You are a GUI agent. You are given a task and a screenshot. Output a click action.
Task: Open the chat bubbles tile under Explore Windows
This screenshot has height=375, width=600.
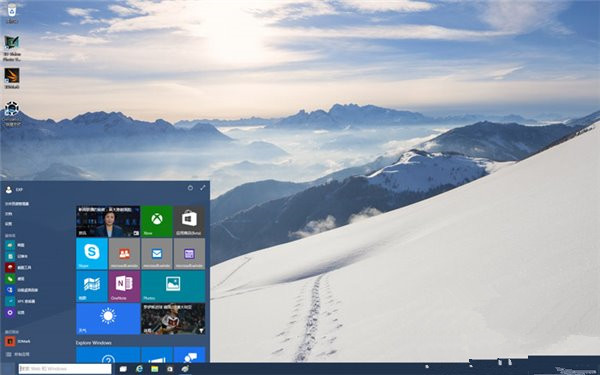point(189,355)
